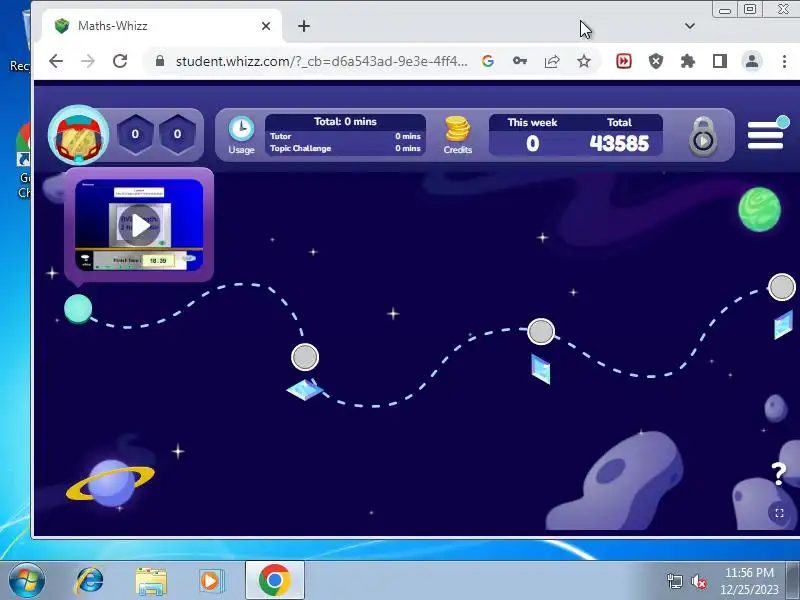This screenshot has width=800, height=600.
Task: Open Windows Media Player from taskbar
Action: 211,581
